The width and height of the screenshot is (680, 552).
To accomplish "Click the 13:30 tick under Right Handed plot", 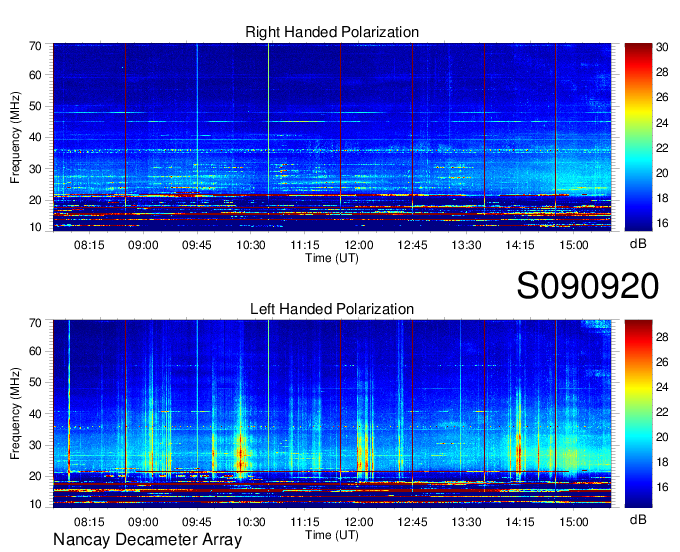I will tap(466, 245).
